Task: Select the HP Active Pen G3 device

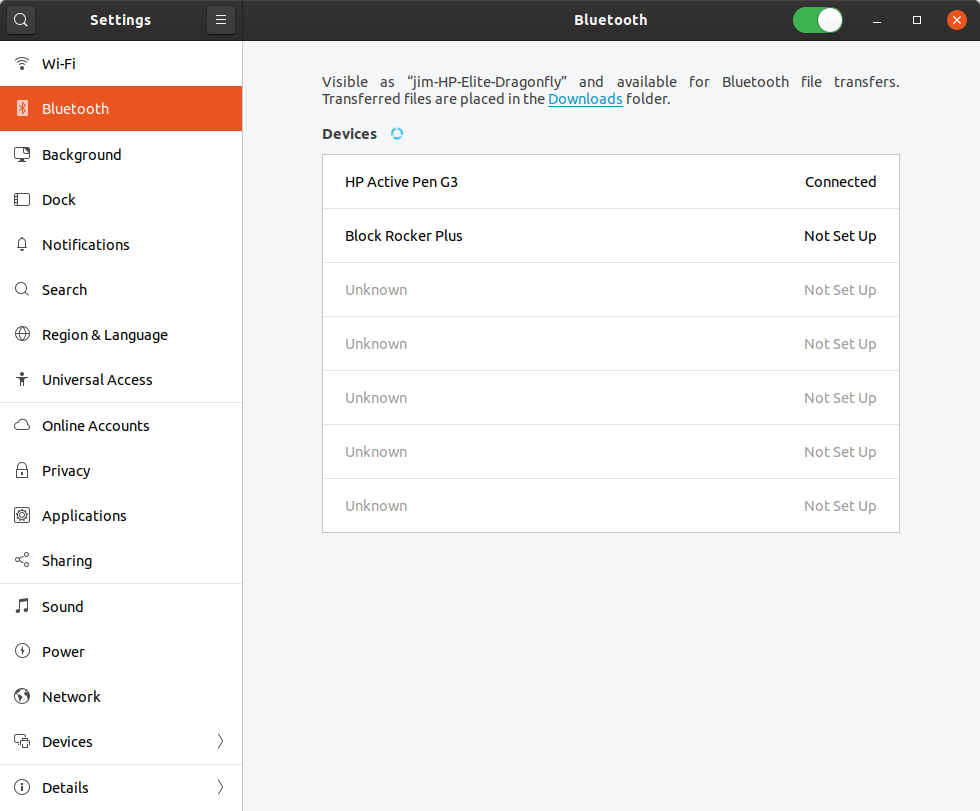Action: pos(610,182)
